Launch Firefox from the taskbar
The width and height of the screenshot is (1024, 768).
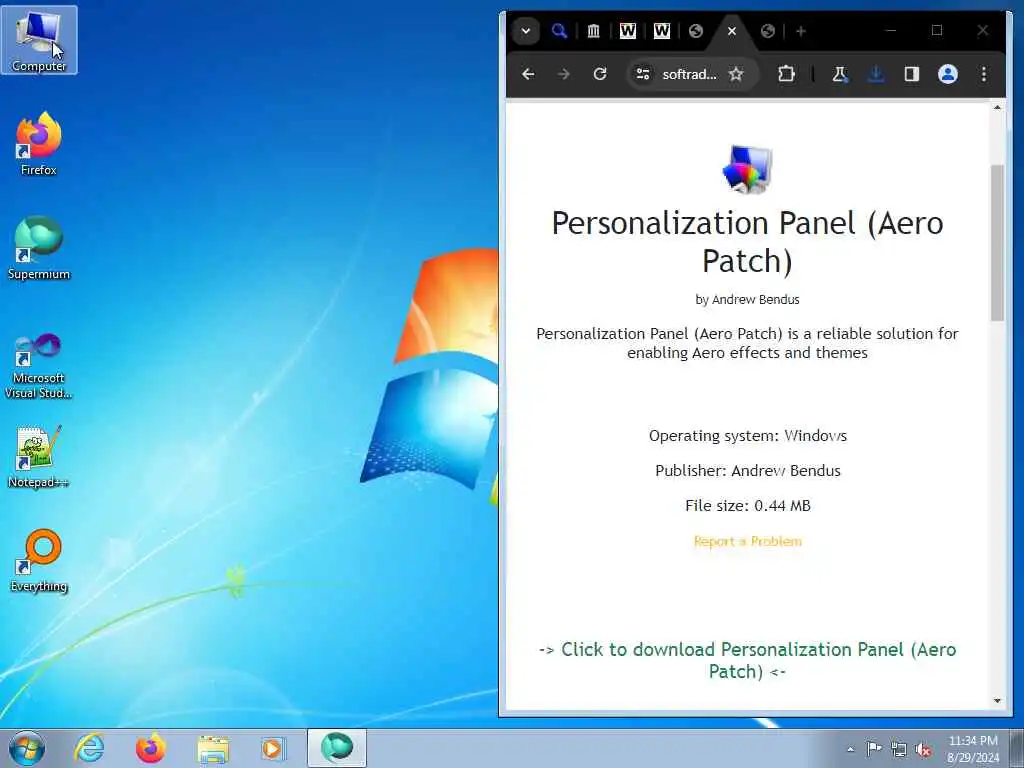(151, 748)
